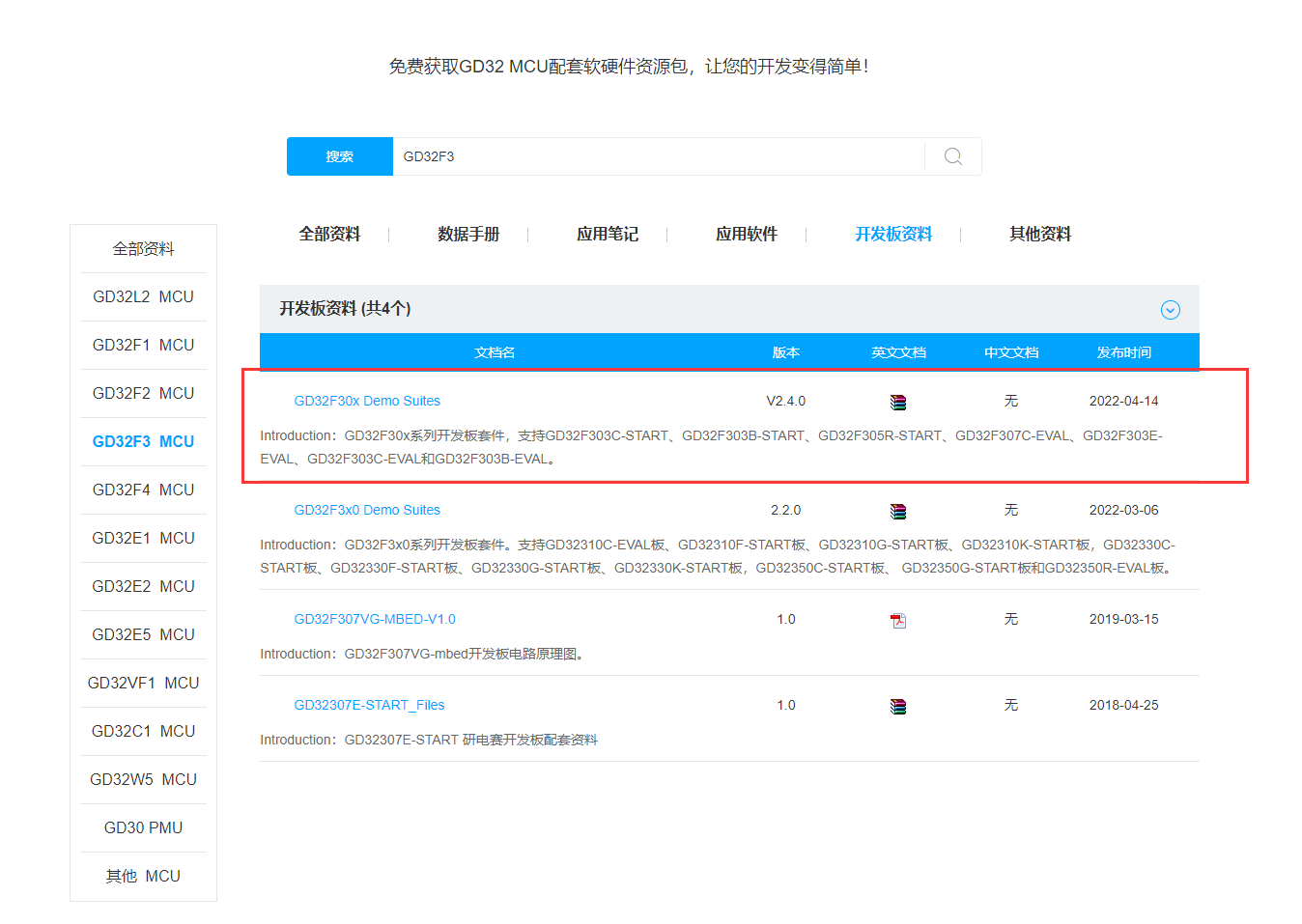
Task: Click version V2.4.0 cell
Action: click(x=786, y=401)
